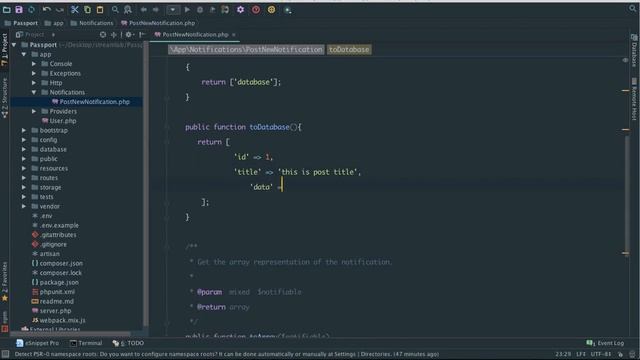The image size is (640, 360).
Task: Click the Synchronize refresh icon
Action: pos(31,9)
